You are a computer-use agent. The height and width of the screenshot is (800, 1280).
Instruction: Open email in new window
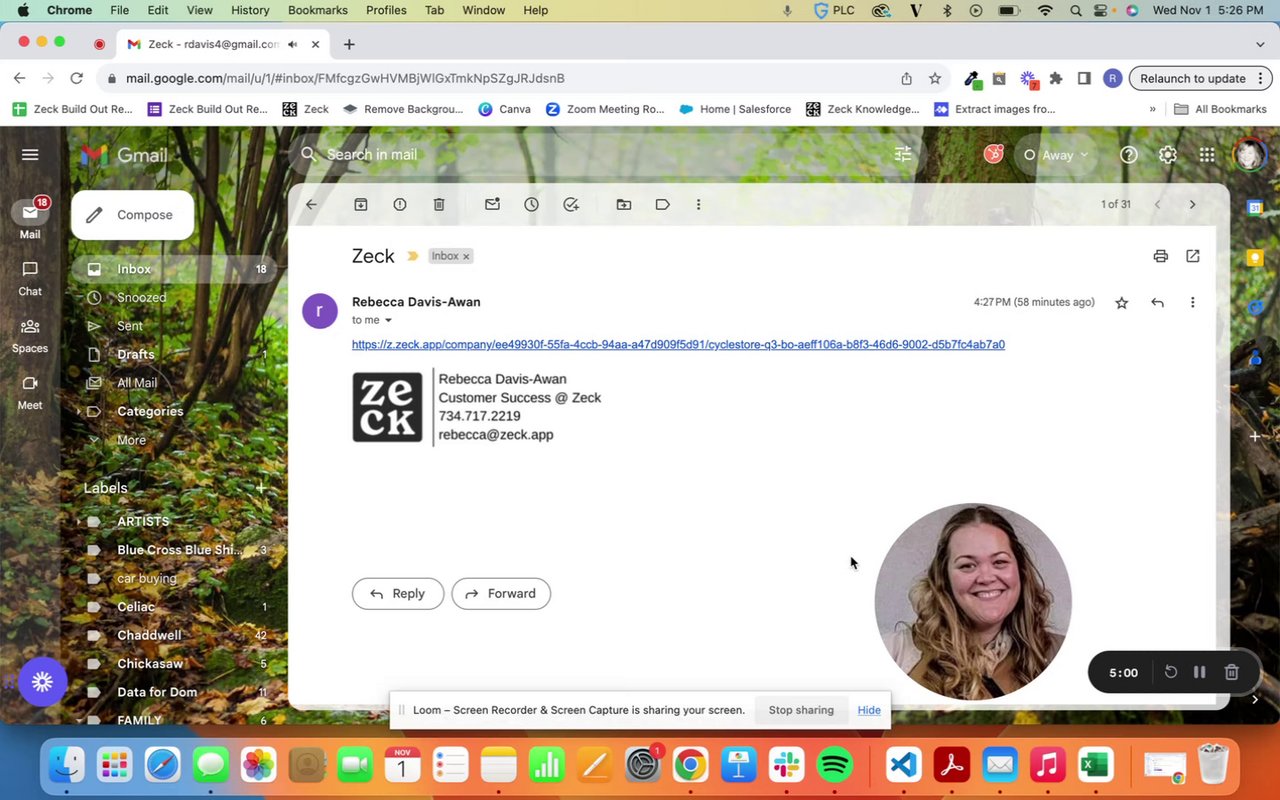(1193, 256)
